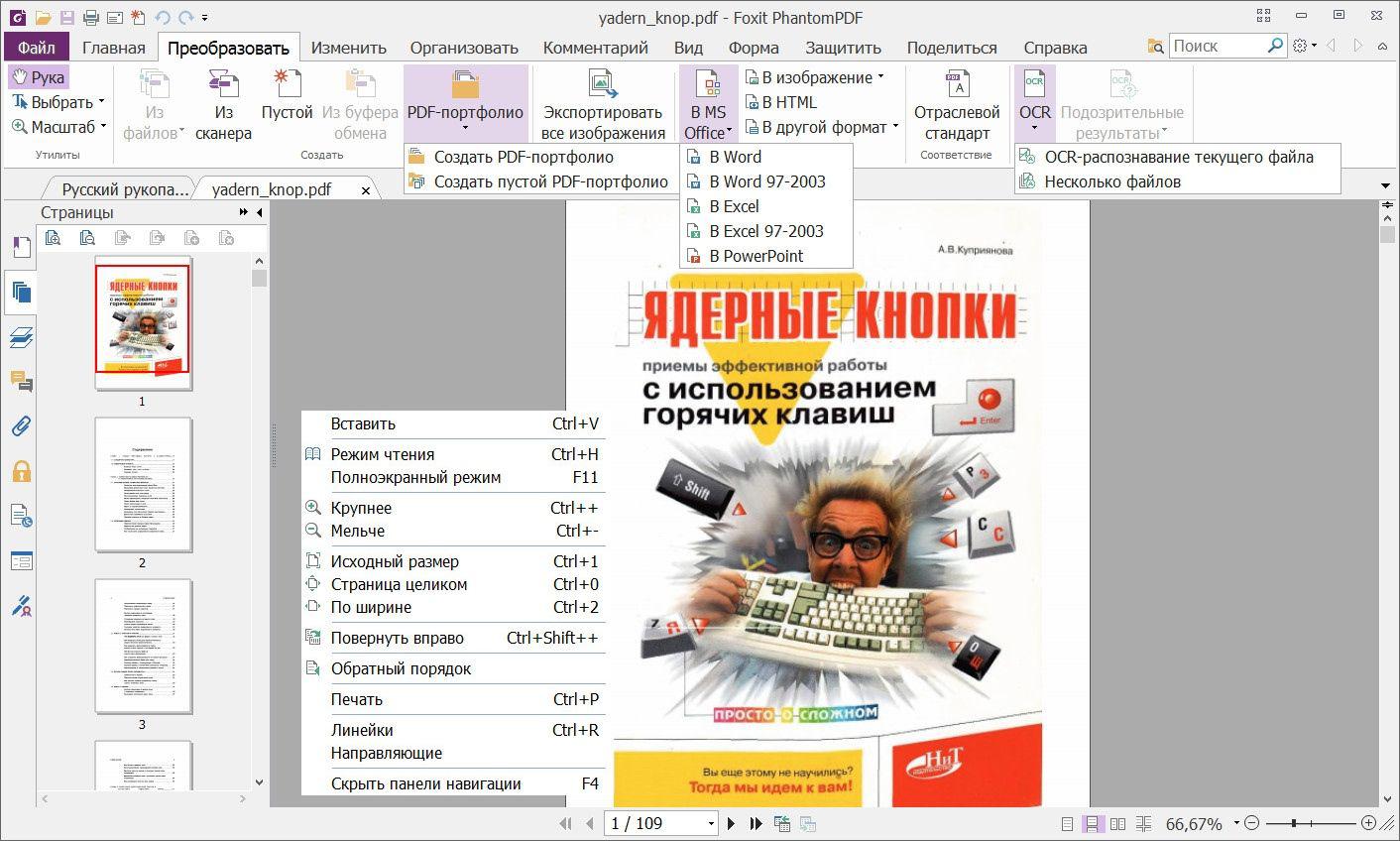
Task: Go to the next page
Action: [x=732, y=823]
